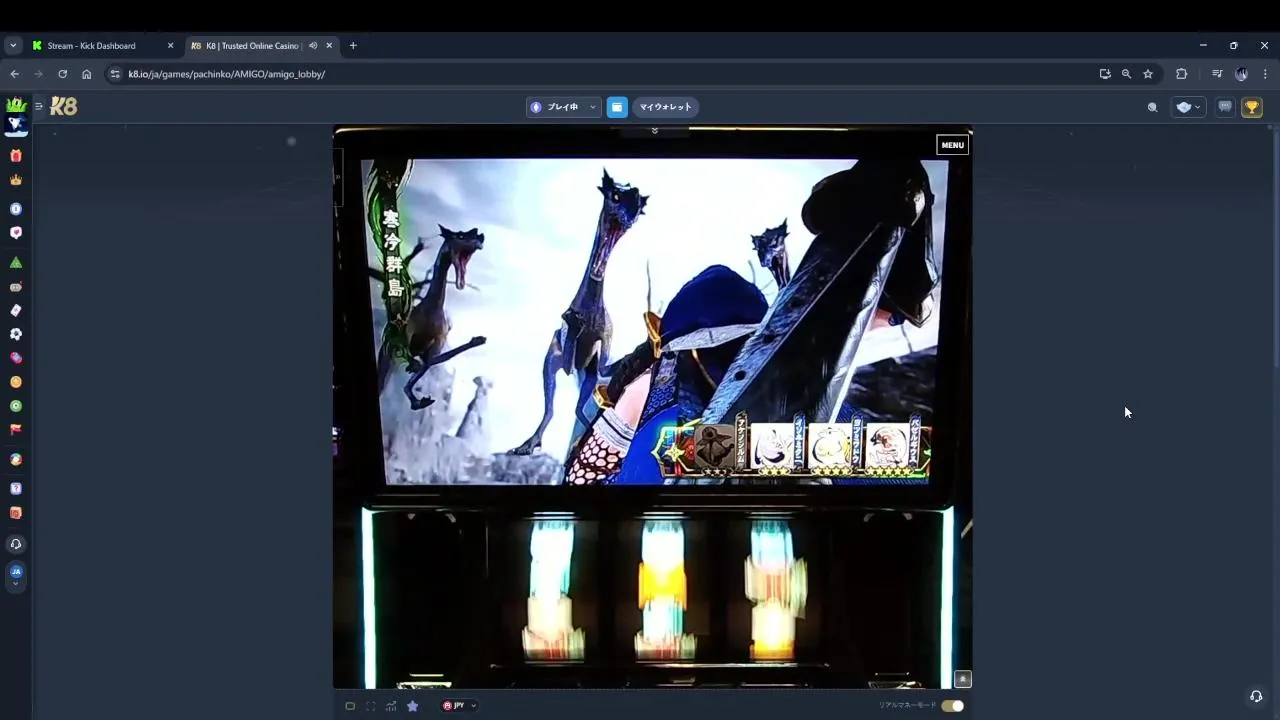Click the game MENU button
The image size is (1280, 720).
tap(952, 145)
